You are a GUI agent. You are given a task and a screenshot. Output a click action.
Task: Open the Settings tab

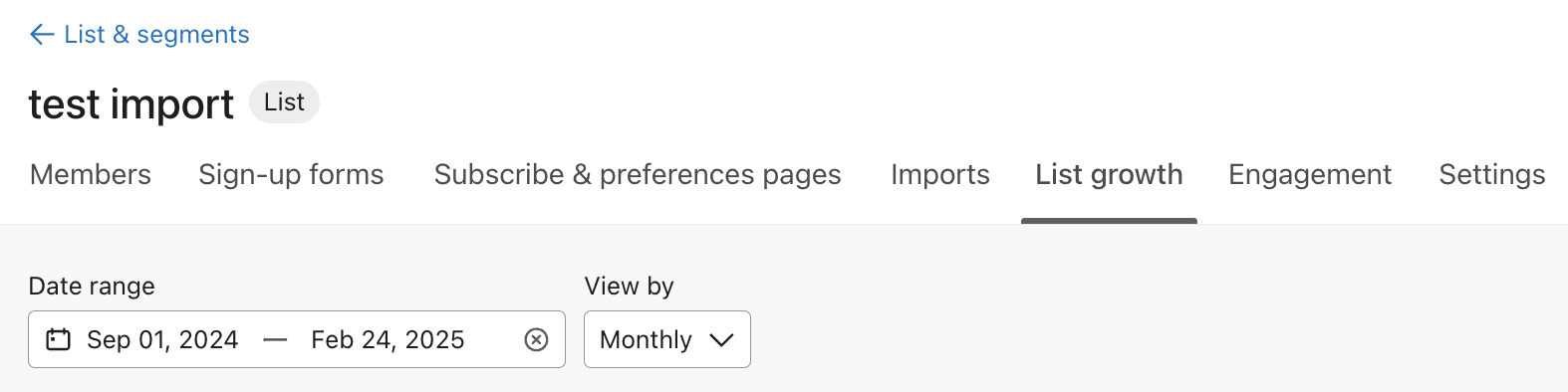tap(1492, 175)
